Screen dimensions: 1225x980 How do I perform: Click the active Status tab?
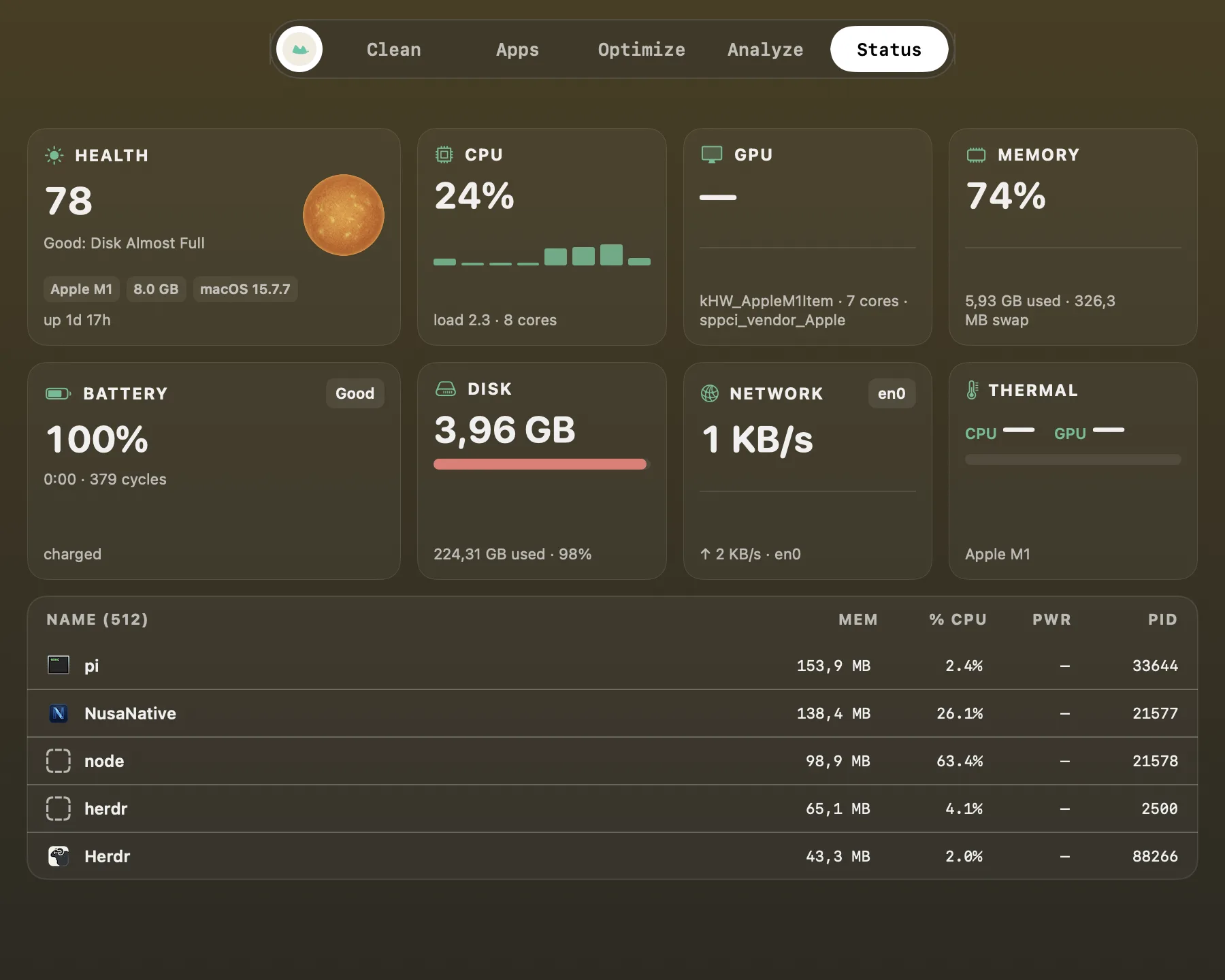coord(889,50)
